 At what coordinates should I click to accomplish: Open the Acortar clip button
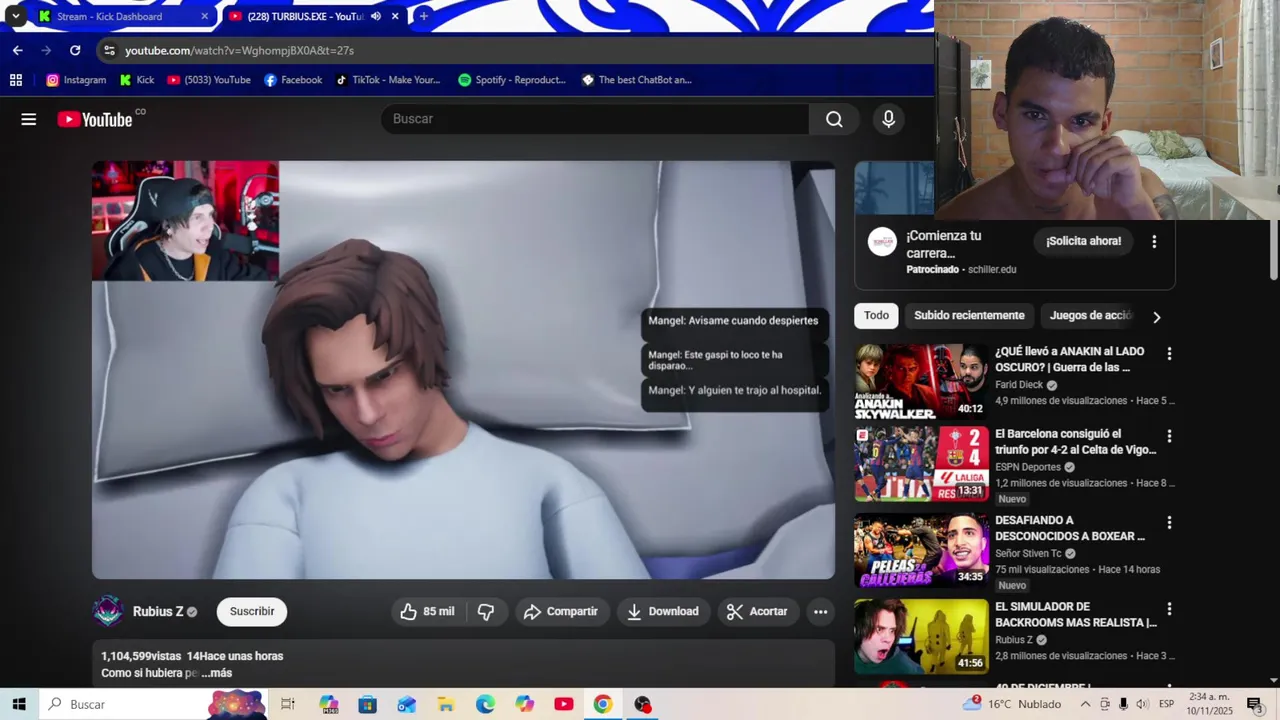click(757, 611)
